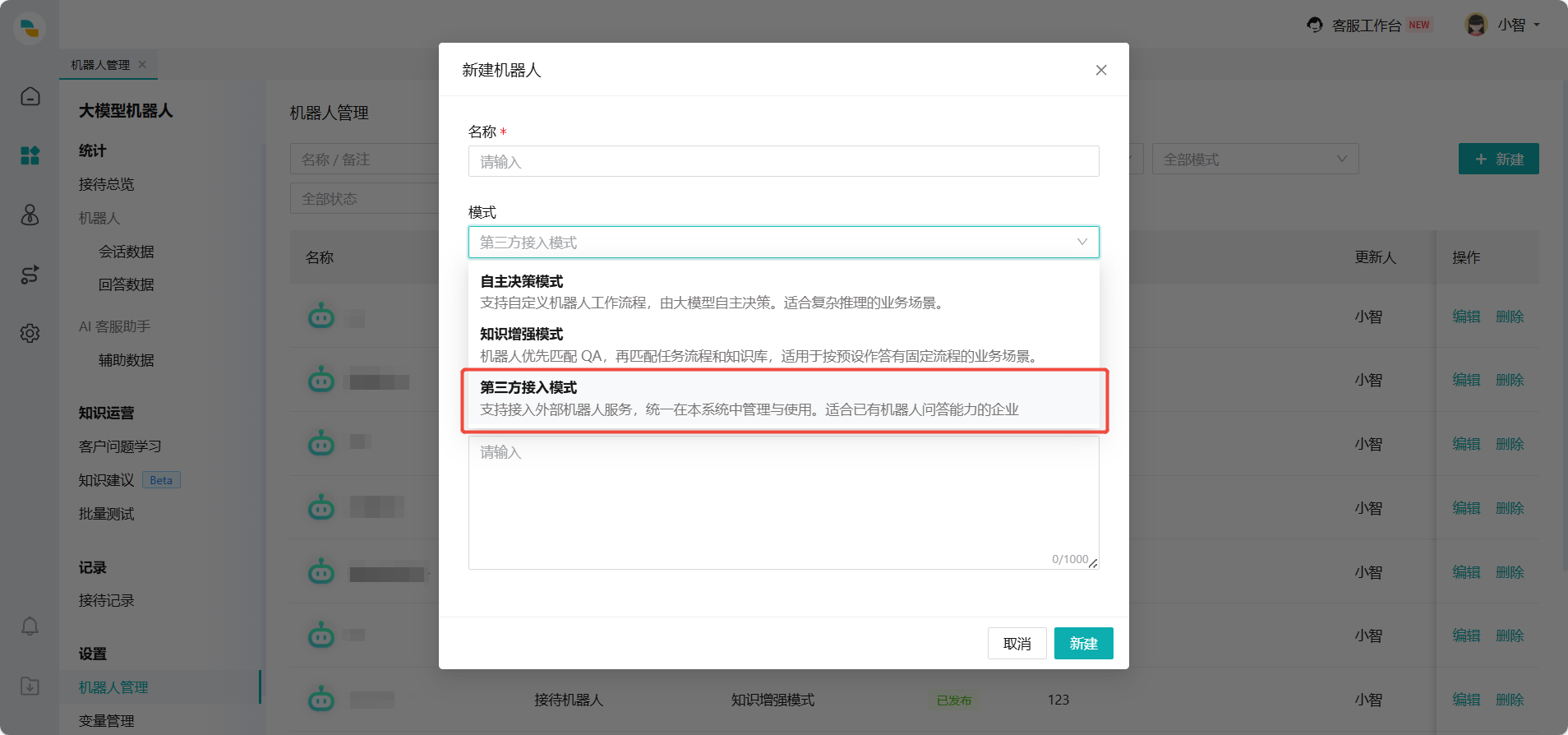This screenshot has width=1568, height=735.
Task: Click the 接待机器人 cell in last row
Action: coord(569,700)
